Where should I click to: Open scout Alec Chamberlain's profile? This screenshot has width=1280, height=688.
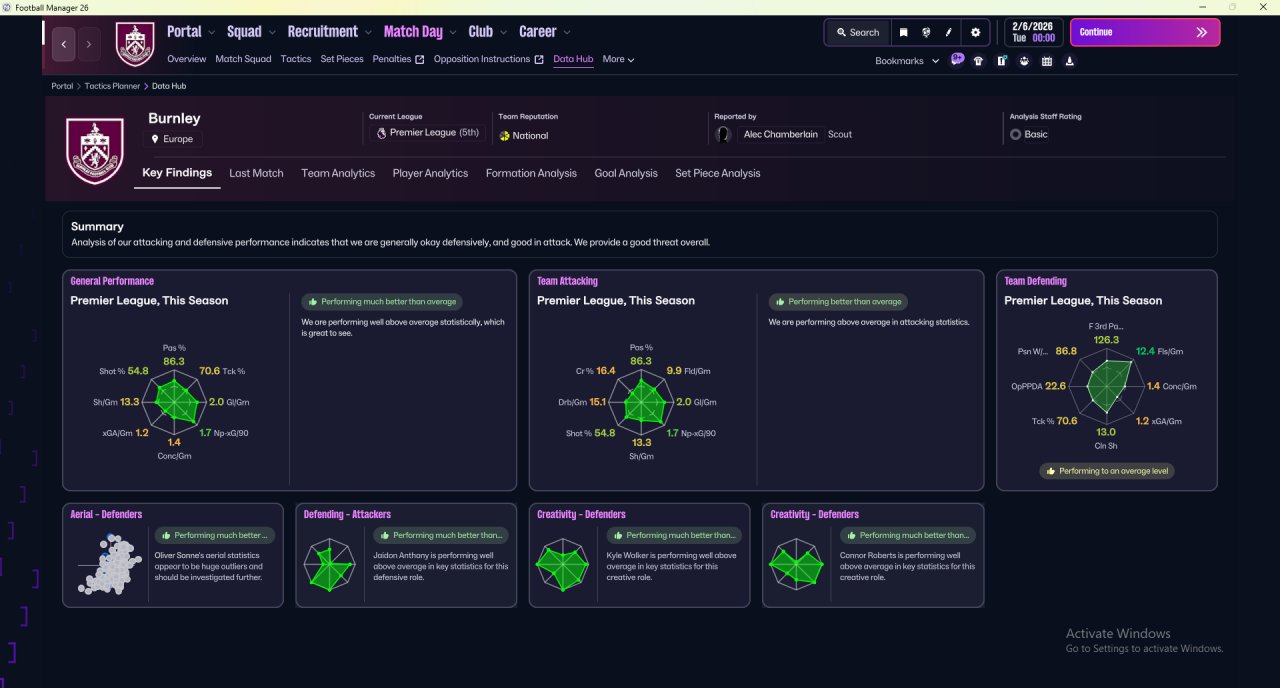tap(782, 134)
